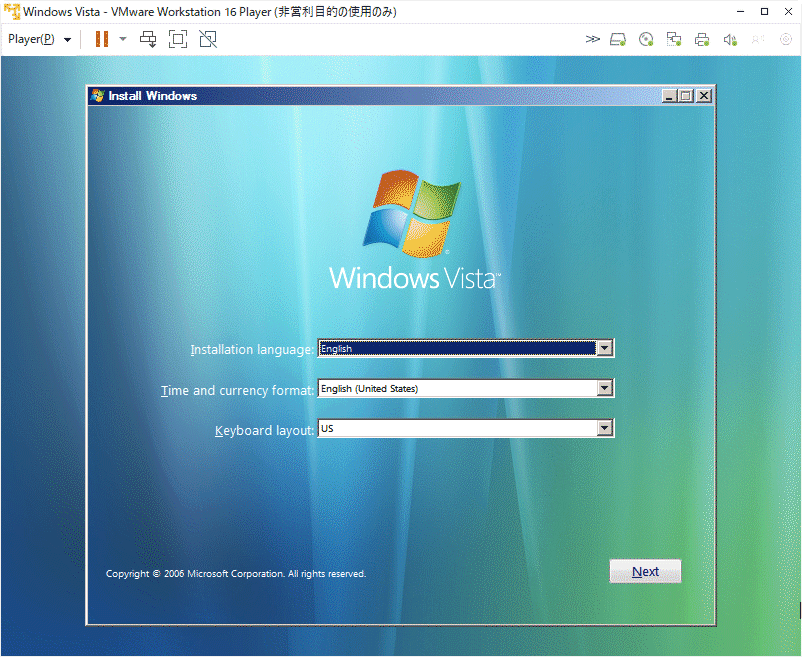802x657 pixels.
Task: Click the sound card device icon
Action: pyautogui.click(x=730, y=39)
